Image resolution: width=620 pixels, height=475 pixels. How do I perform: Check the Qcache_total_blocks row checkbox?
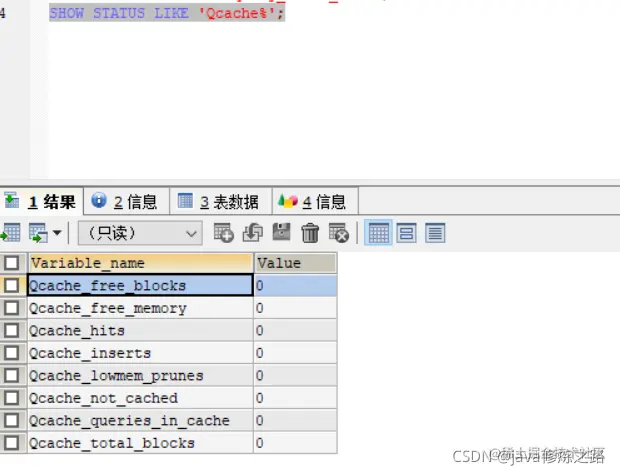pos(11,443)
